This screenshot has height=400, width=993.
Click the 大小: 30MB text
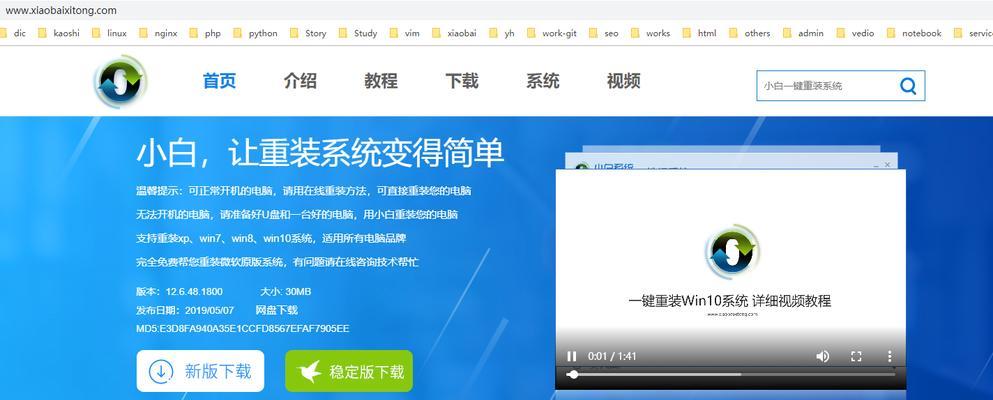(x=286, y=292)
